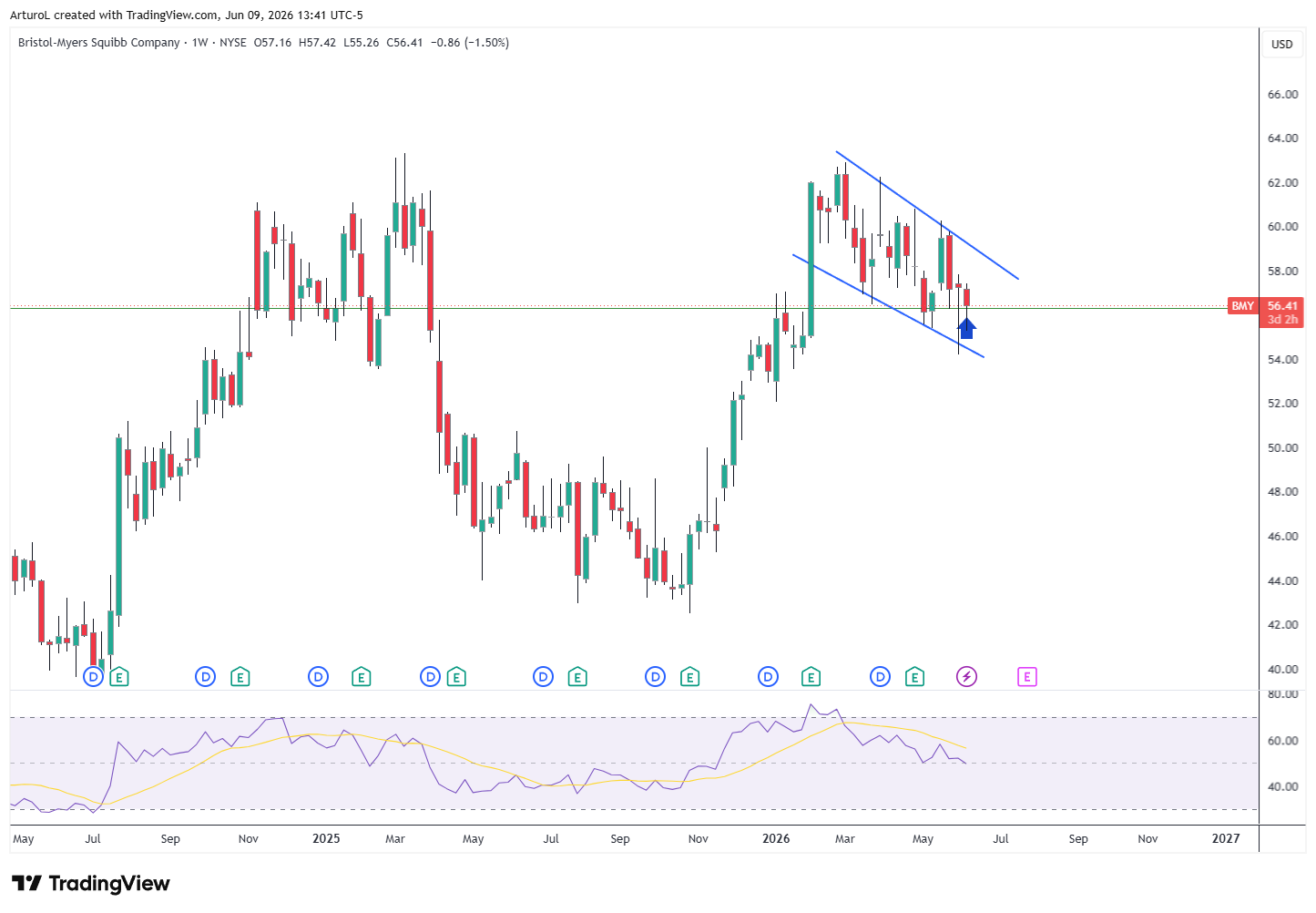Open the February 2026 earnings E marker

811,677
